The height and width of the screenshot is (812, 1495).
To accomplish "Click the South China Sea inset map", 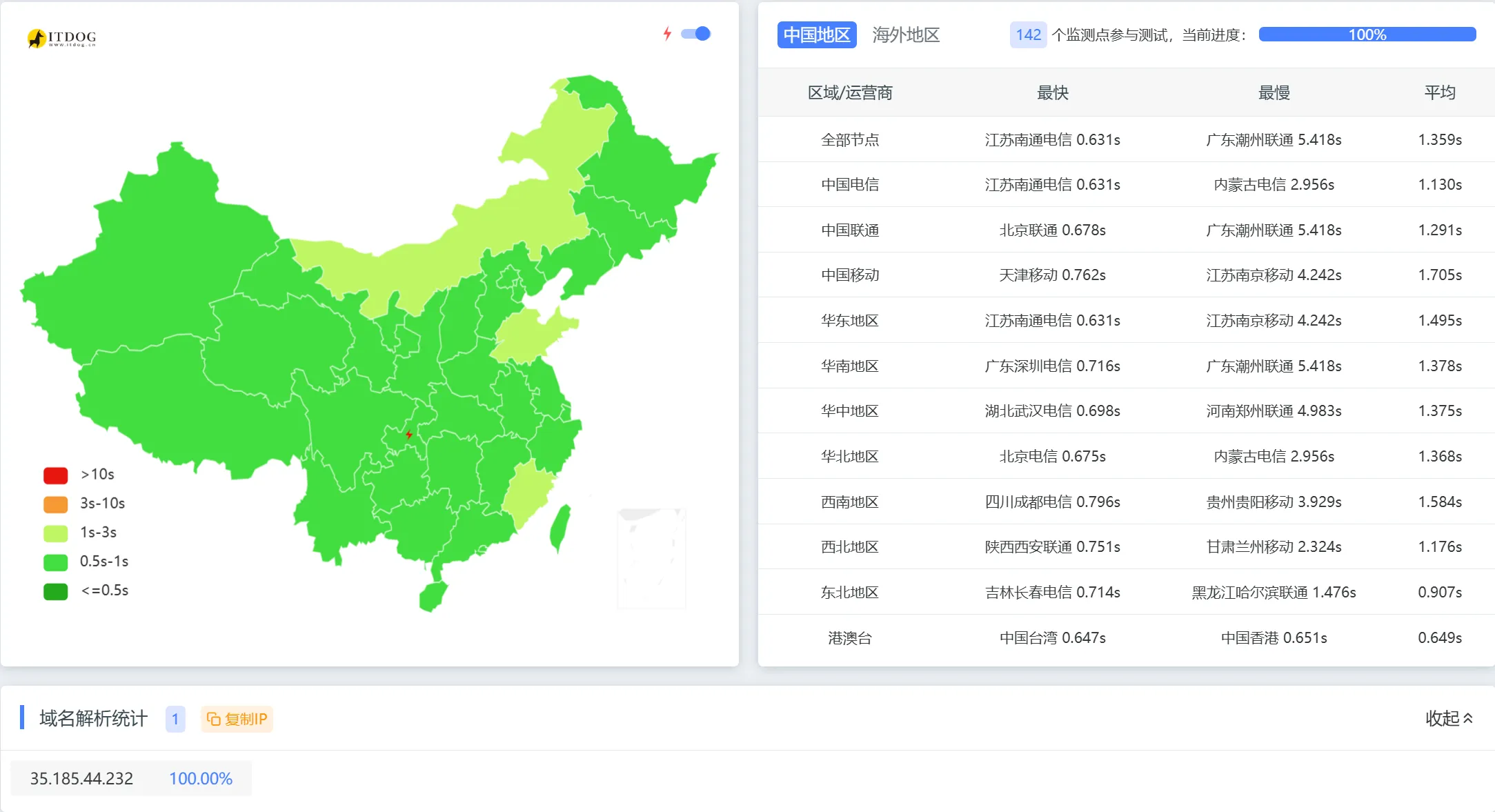I will [x=651, y=558].
